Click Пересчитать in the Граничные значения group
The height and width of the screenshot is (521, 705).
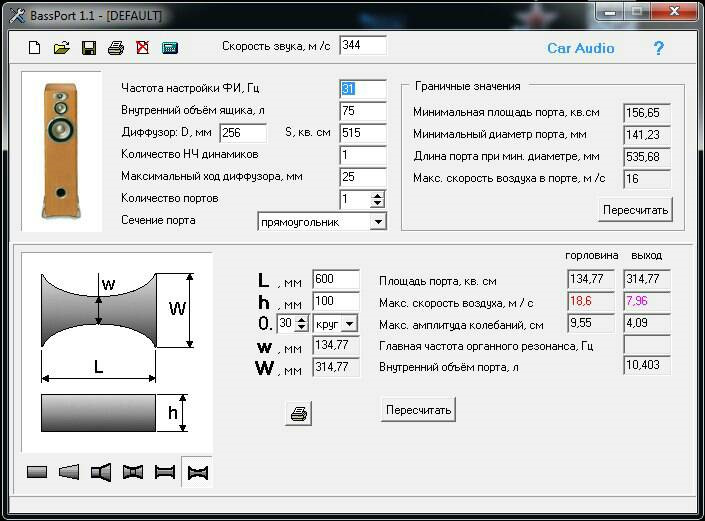tap(635, 210)
